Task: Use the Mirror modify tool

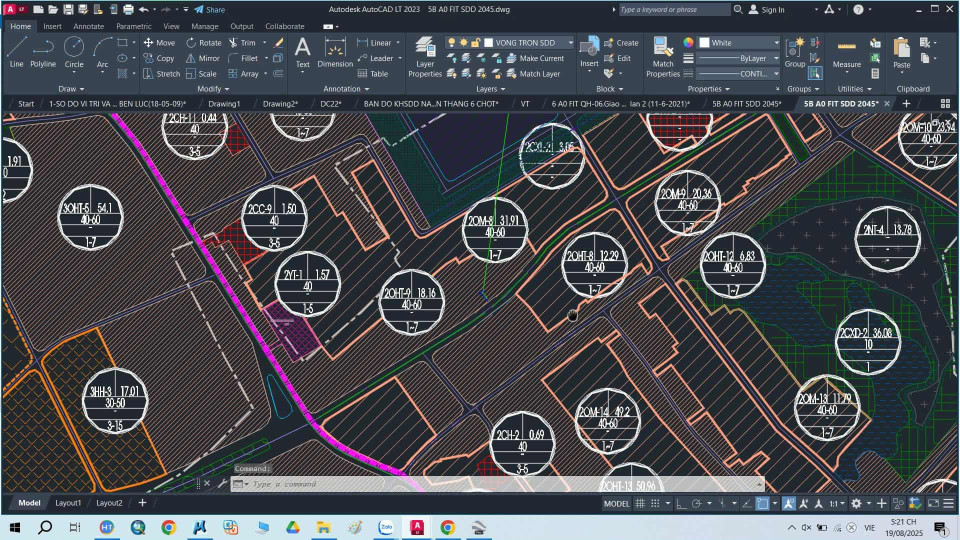Action: (202, 58)
